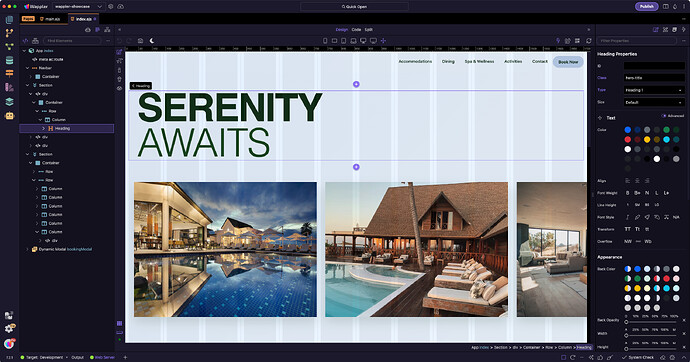690x362 pixels.
Task: Switch to Design view
Action: pyautogui.click(x=341, y=29)
